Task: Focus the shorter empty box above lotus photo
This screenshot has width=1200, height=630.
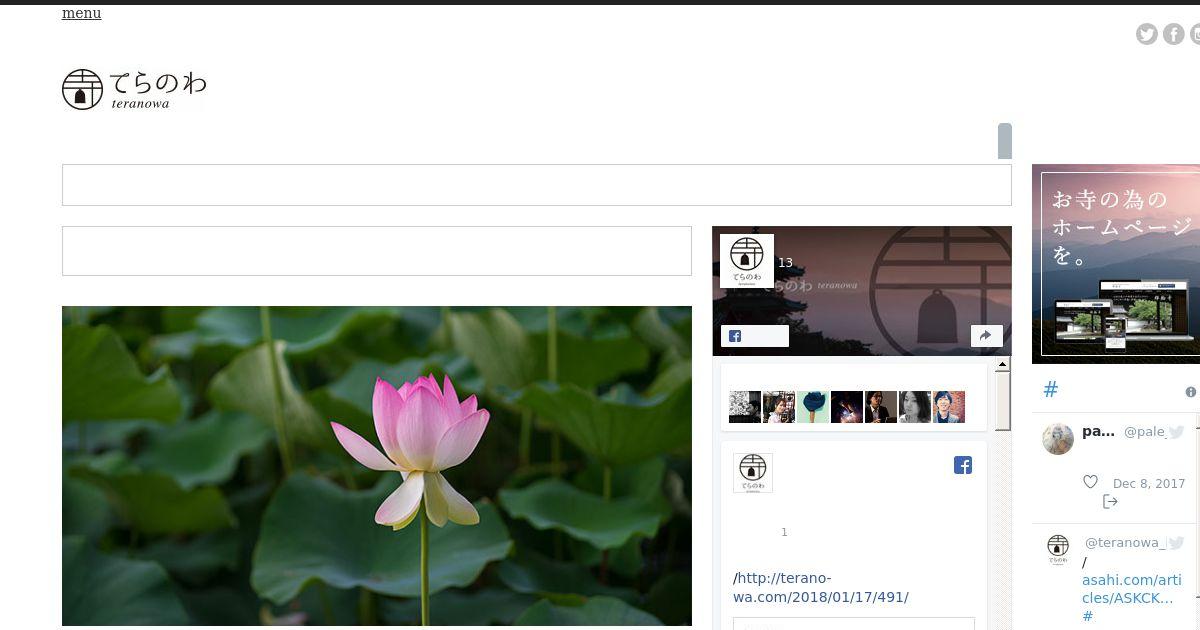Action: 377,251
